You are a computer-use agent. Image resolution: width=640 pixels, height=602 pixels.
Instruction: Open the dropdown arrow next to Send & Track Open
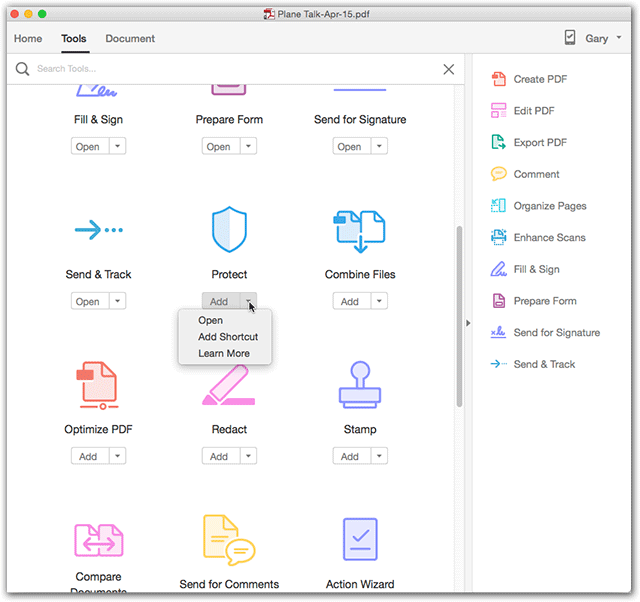(117, 301)
